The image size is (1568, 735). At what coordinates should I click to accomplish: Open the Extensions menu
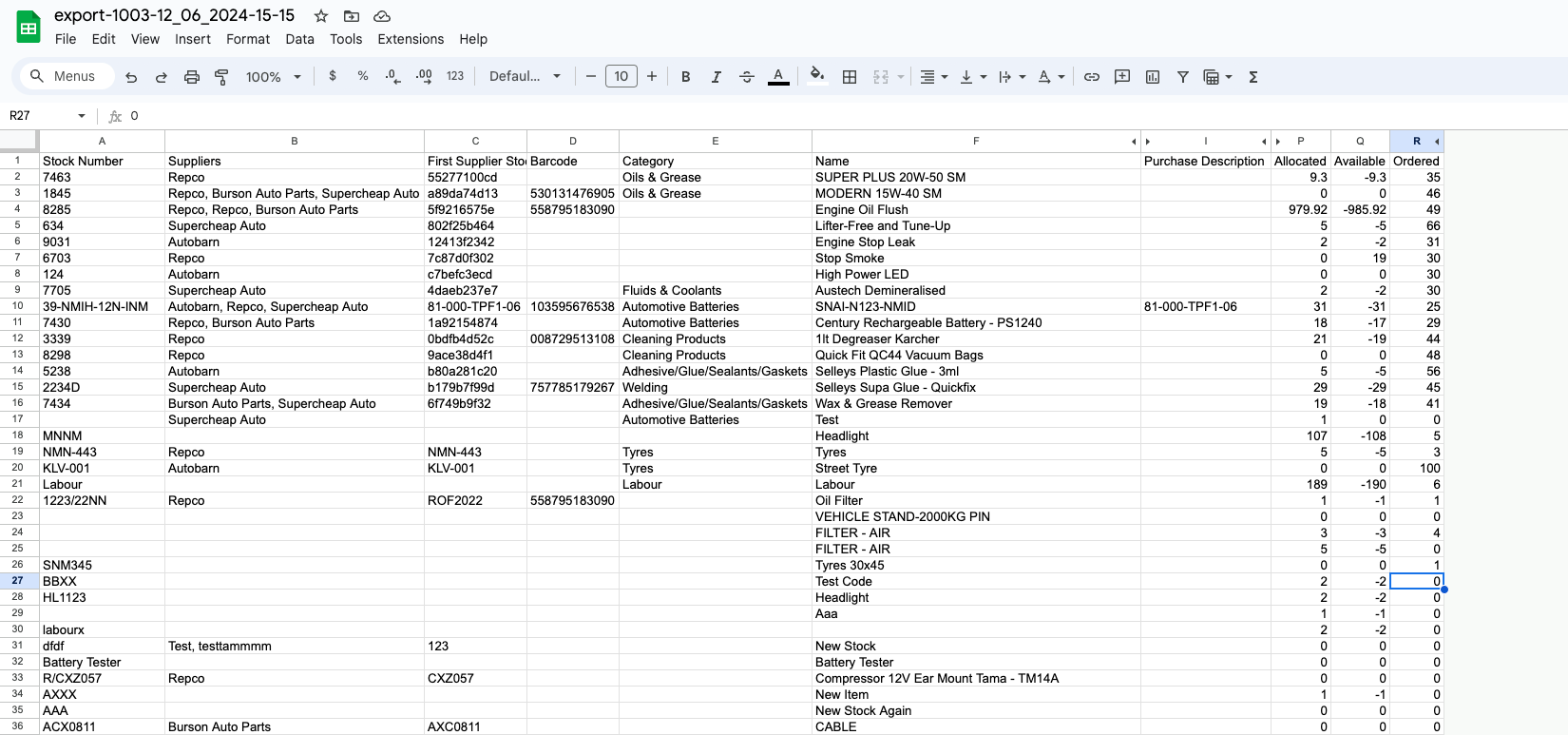click(411, 39)
